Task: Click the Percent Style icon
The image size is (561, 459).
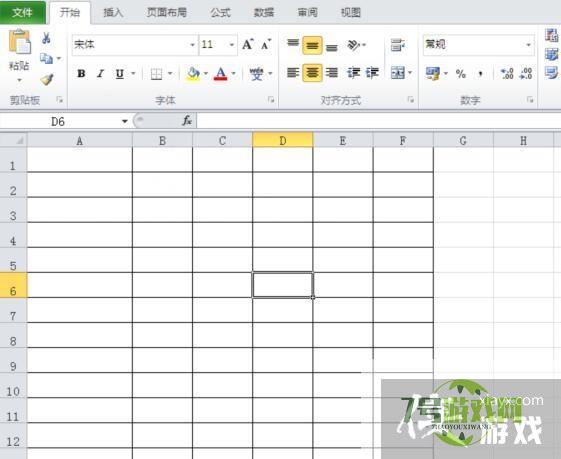Action: (x=461, y=74)
